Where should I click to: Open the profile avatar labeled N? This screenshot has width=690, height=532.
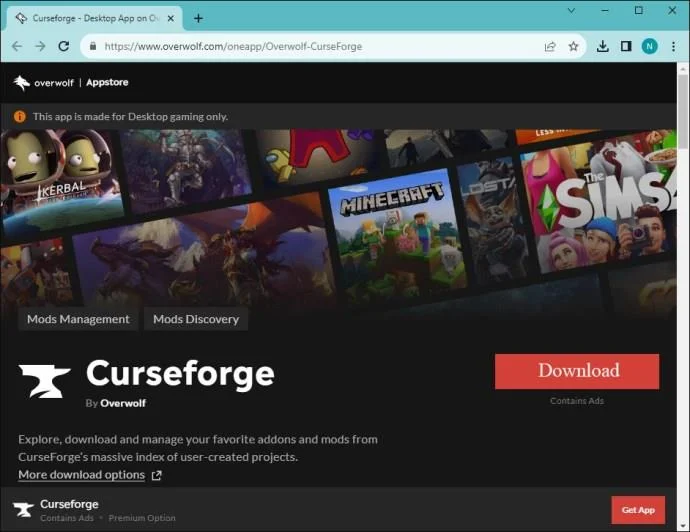649,46
